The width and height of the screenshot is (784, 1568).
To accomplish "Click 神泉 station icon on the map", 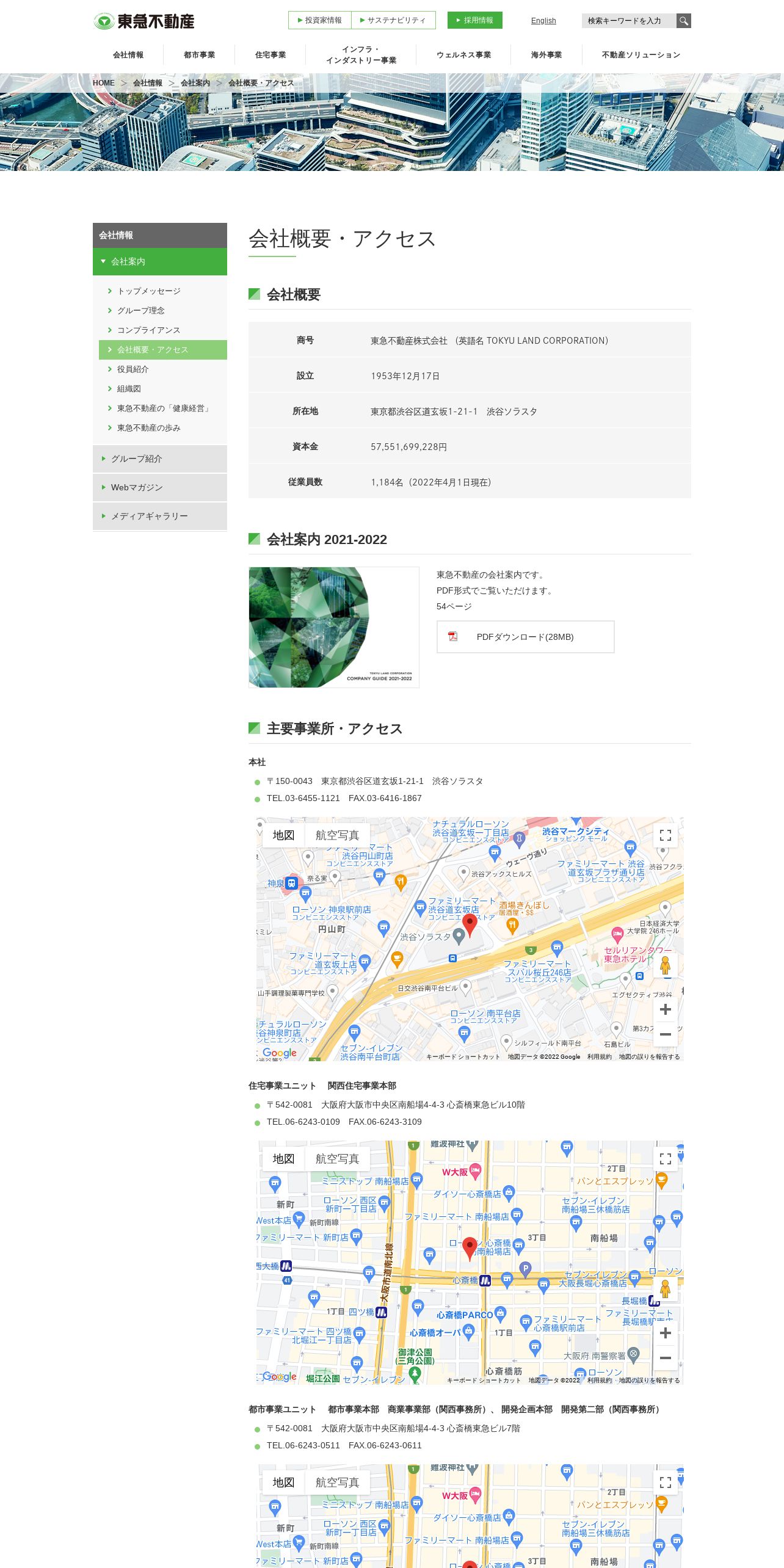I will coord(291,884).
